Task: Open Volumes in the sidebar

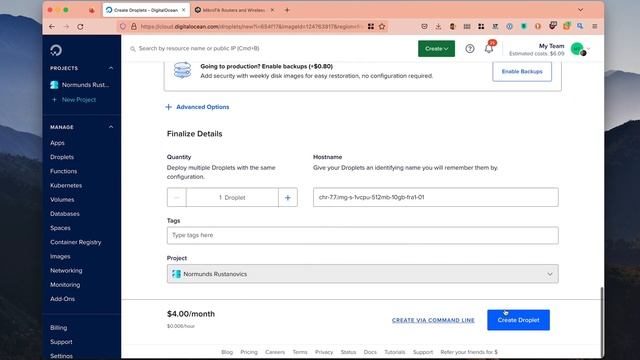Action: pos(62,200)
